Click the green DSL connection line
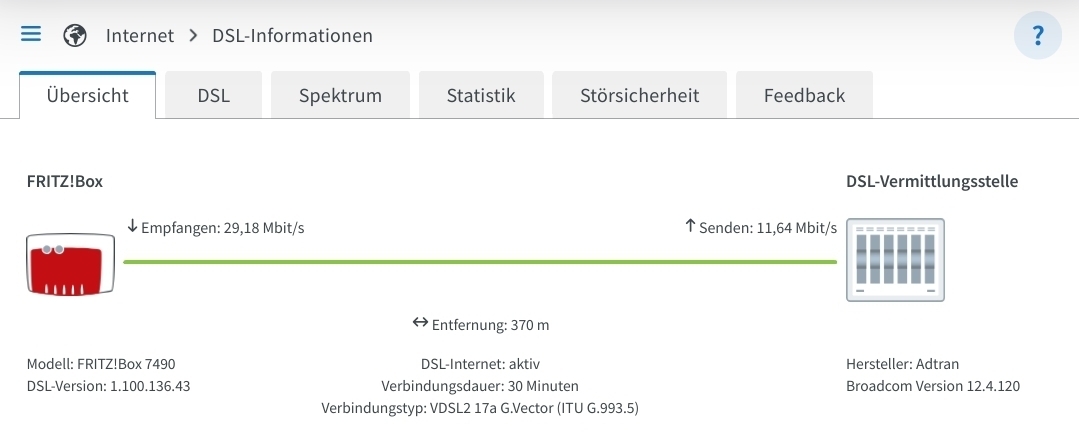Viewport: 1079px width, 446px height. (x=480, y=262)
